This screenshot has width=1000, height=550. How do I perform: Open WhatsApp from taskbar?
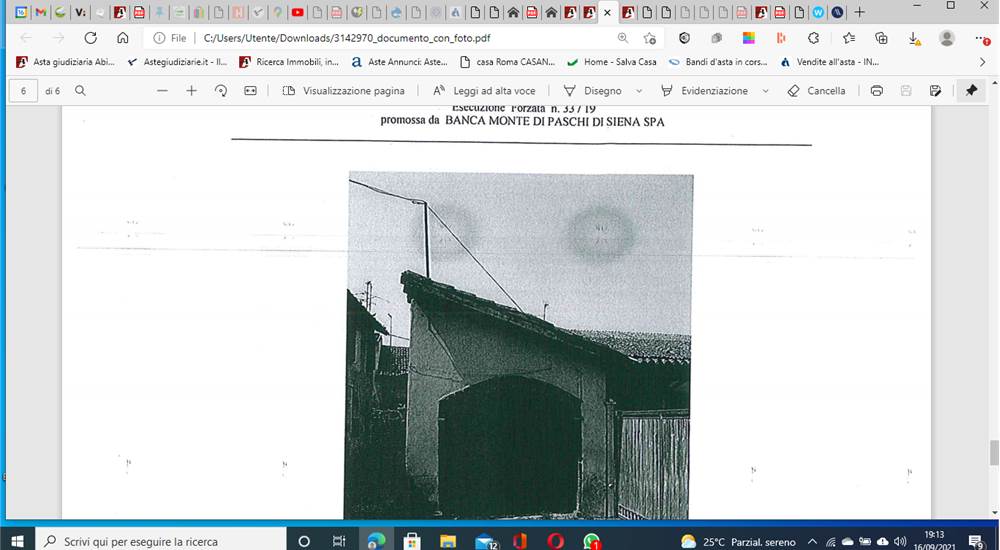click(591, 541)
